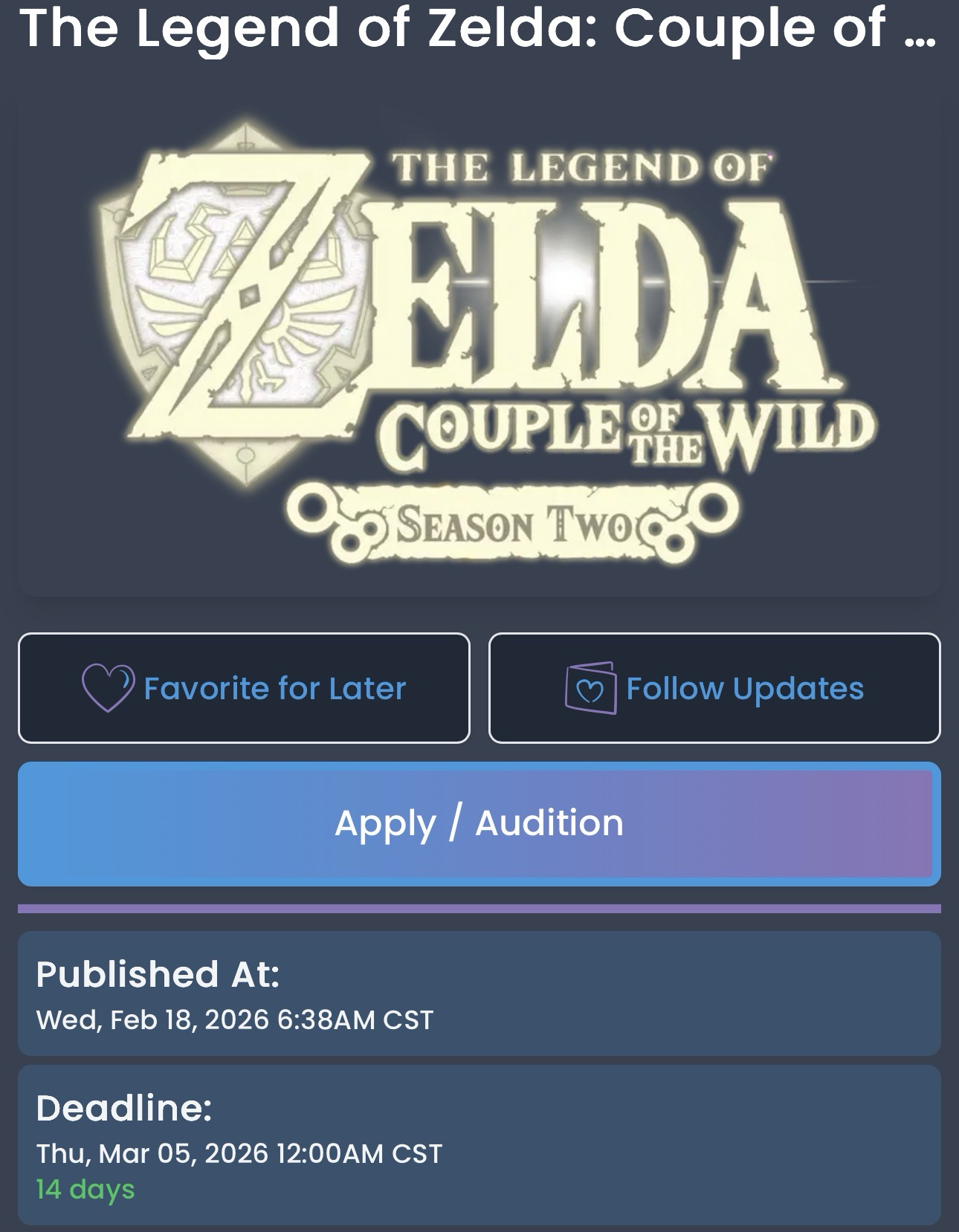This screenshot has width=959, height=1232.
Task: Click the "Deadline:" heading label
Action: pos(124,1108)
